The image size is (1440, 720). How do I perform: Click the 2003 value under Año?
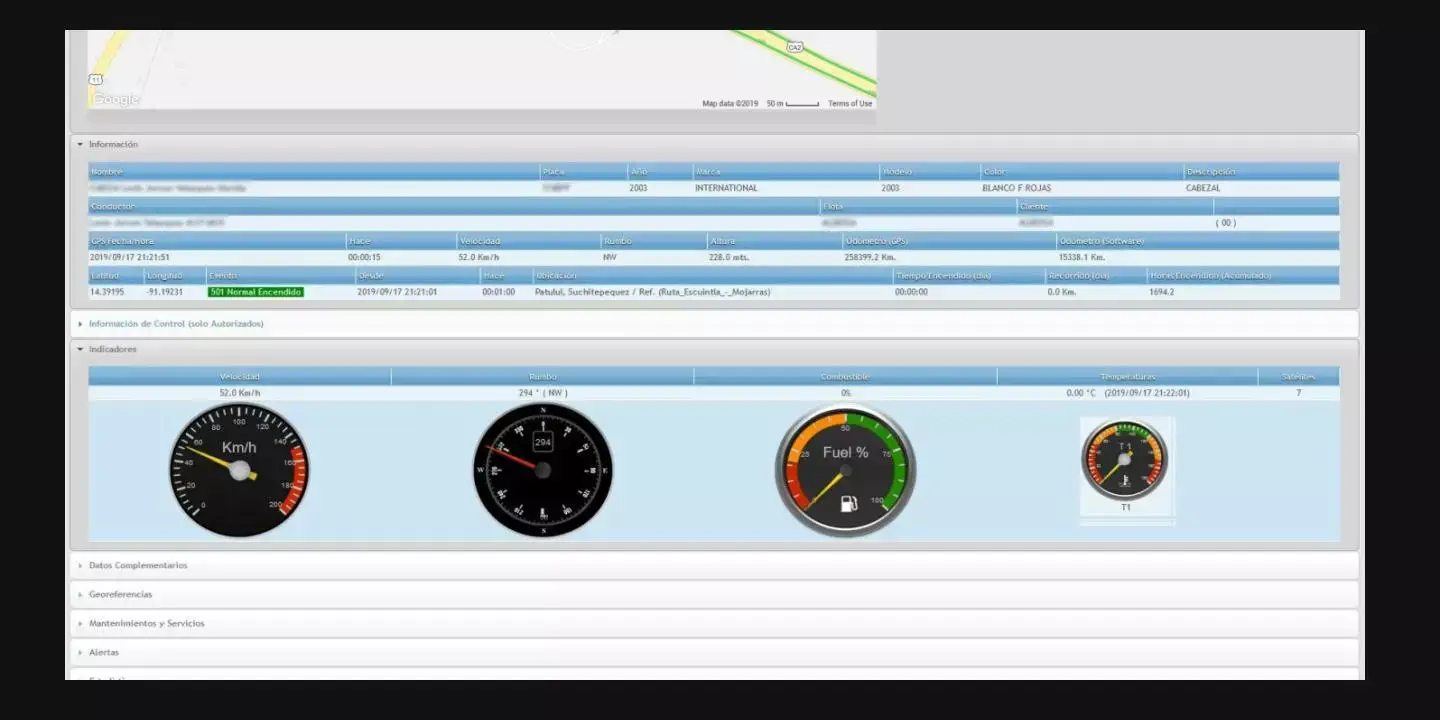(638, 188)
